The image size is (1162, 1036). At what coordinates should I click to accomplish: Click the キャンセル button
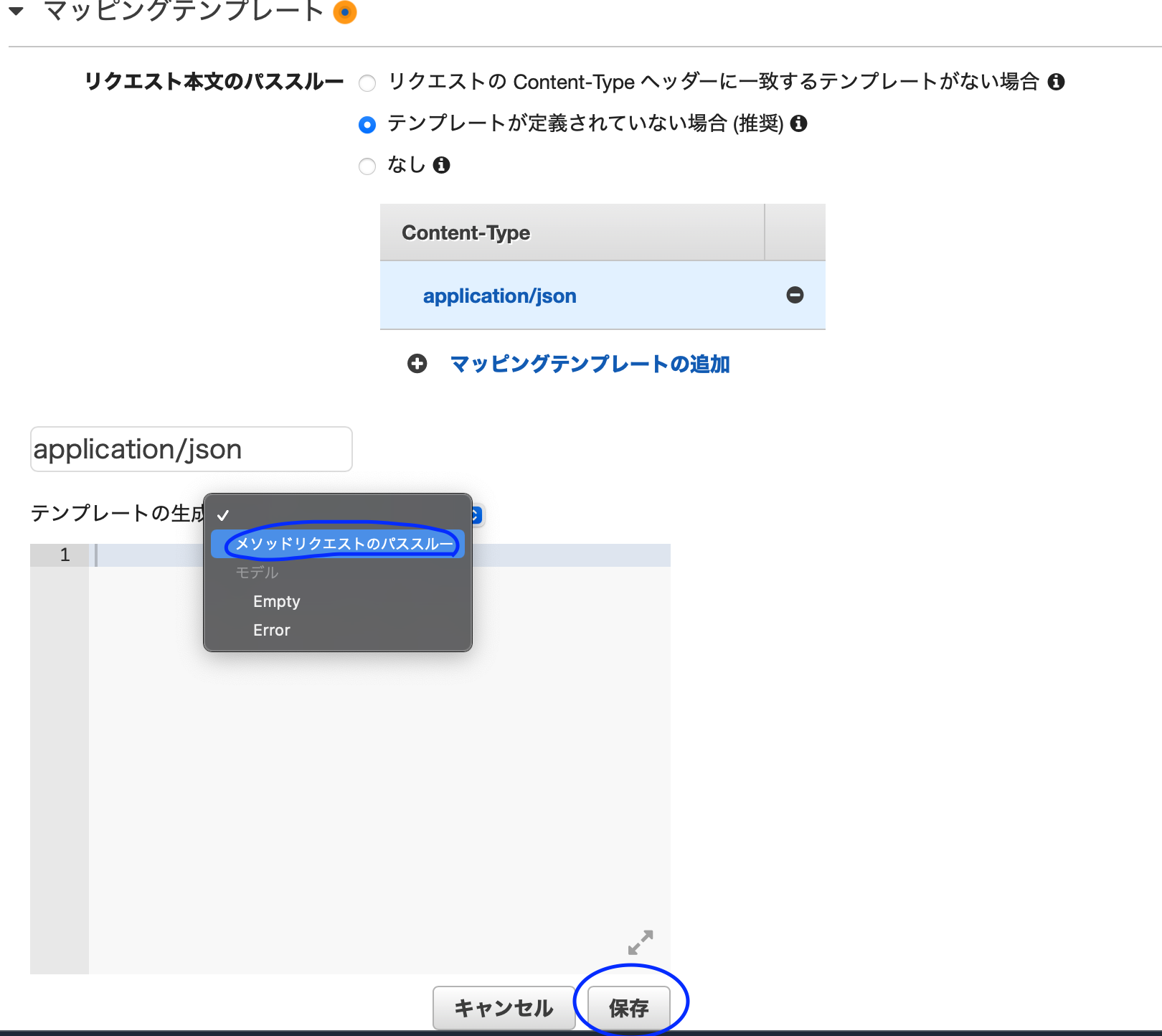click(x=504, y=1007)
